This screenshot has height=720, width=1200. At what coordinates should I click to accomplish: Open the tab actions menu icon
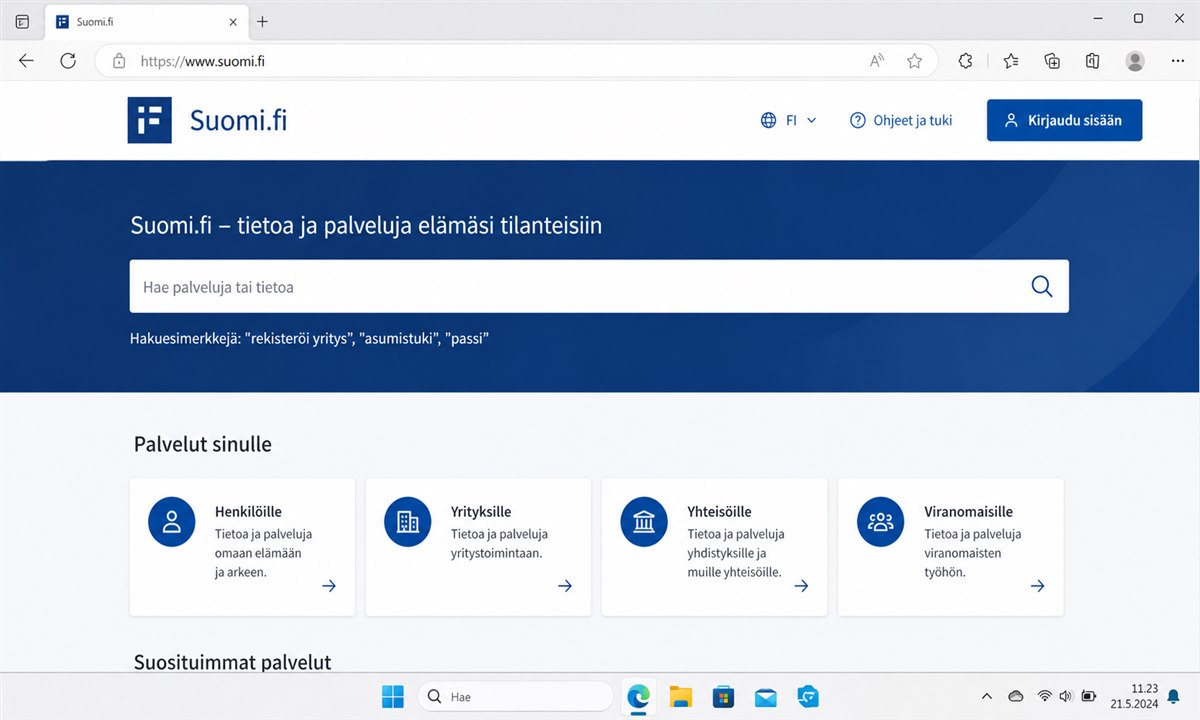[x=22, y=21]
